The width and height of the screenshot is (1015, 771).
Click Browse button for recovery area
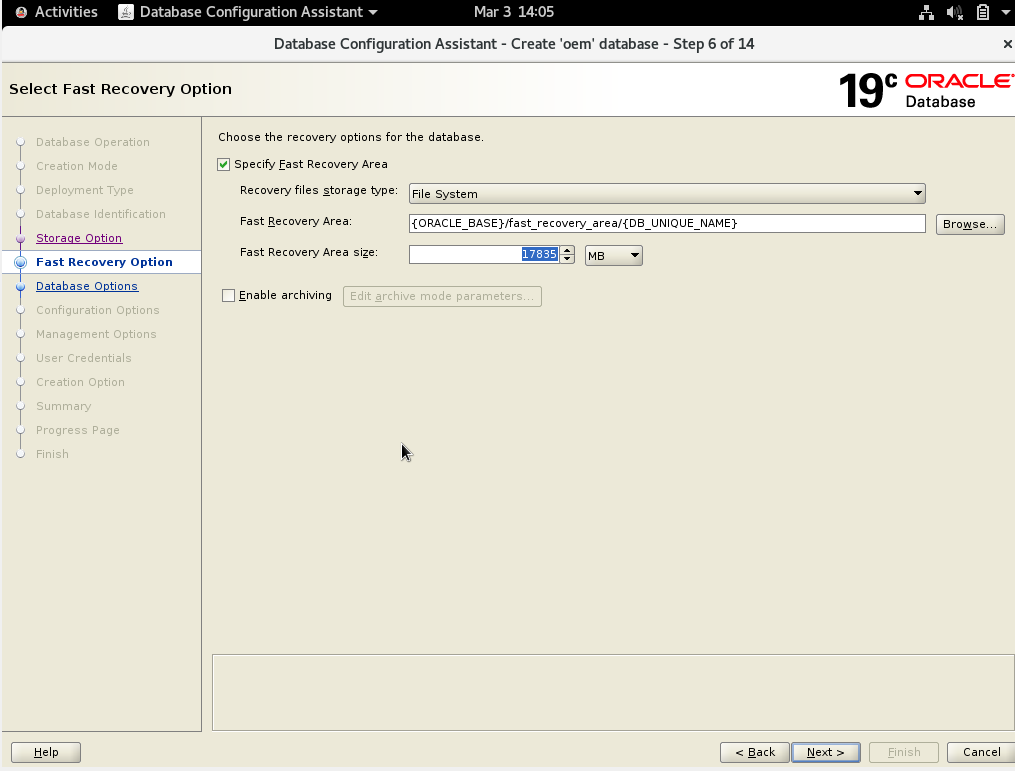point(970,224)
